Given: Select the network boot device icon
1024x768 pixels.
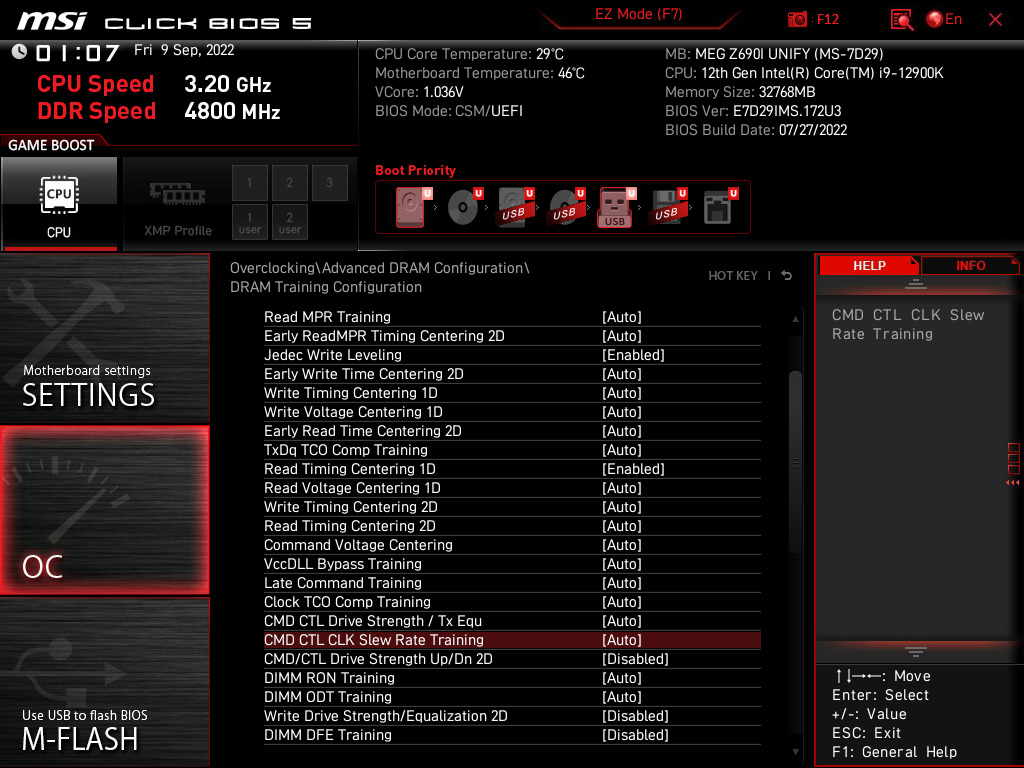Looking at the screenshot, I should (x=720, y=207).
